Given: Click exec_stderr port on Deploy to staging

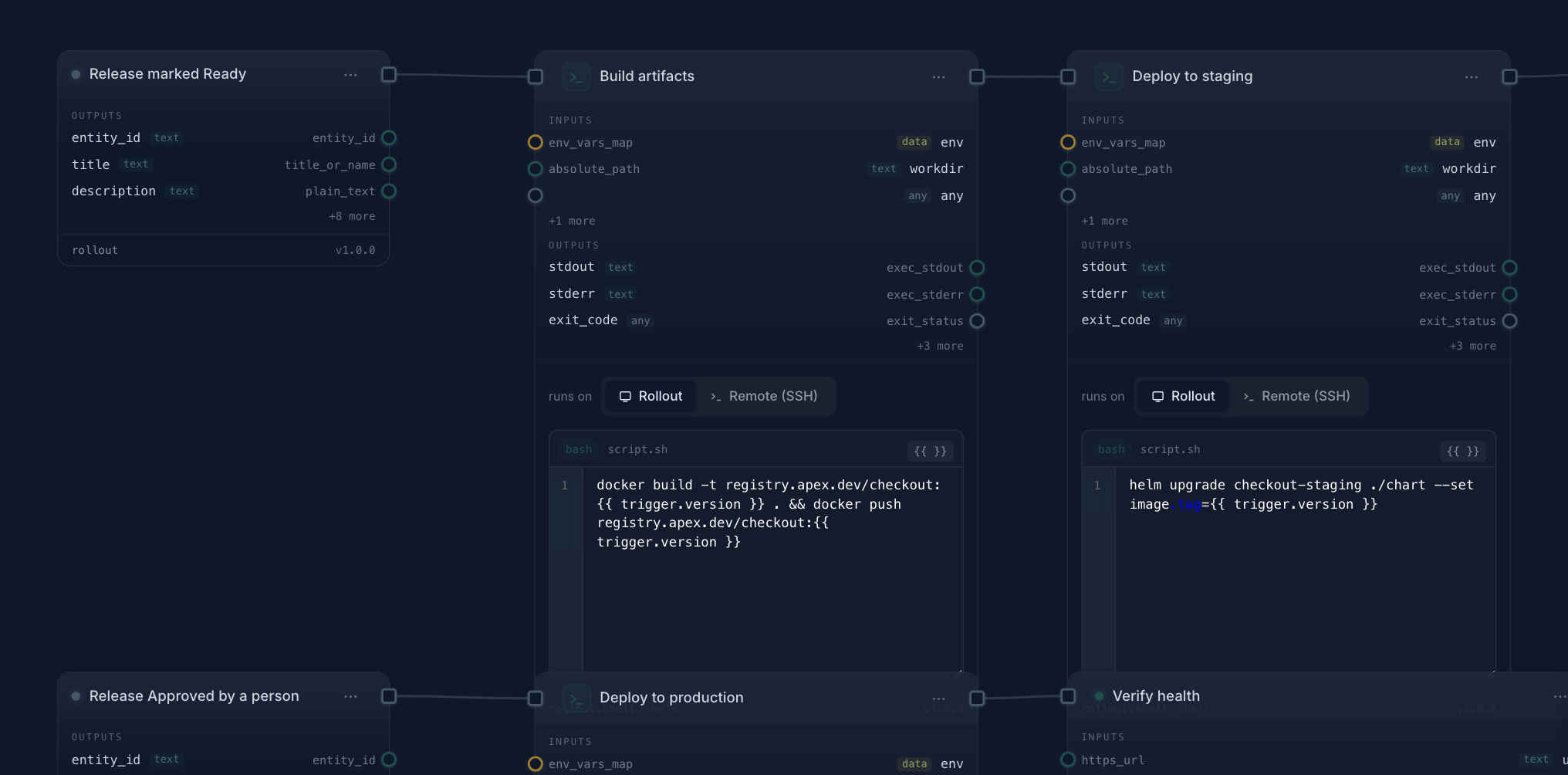Looking at the screenshot, I should (x=1509, y=295).
